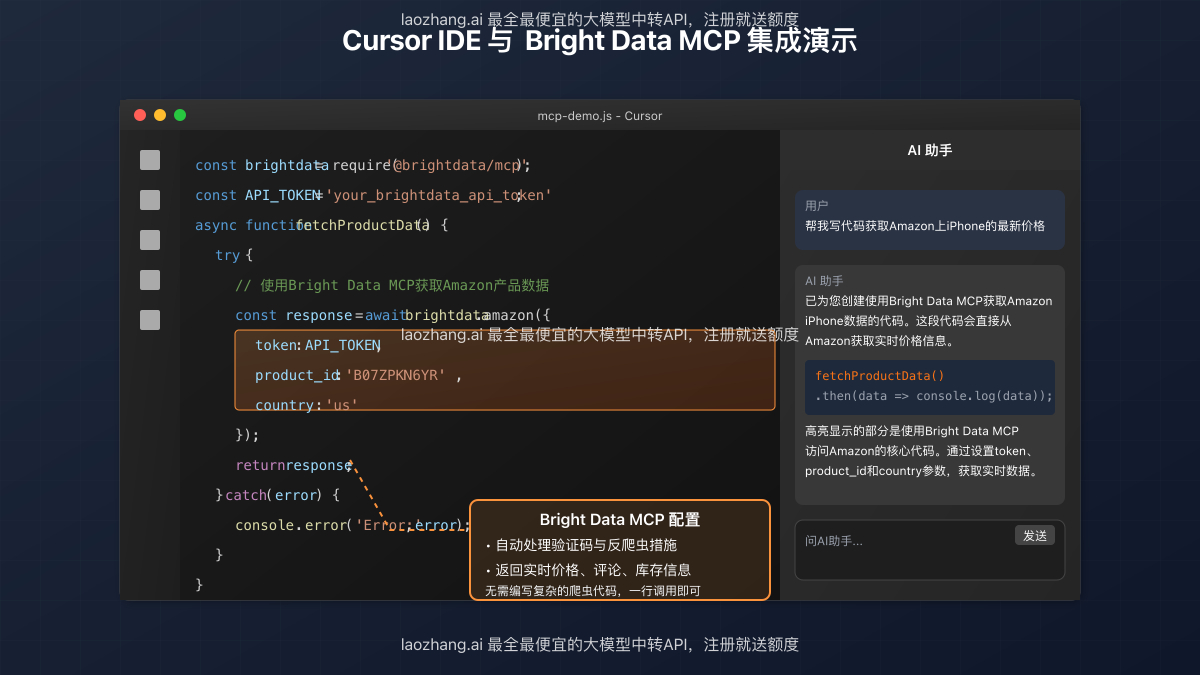Viewport: 1200px width, 675px height.
Task: Click the 'your_brightdata_api_token' string
Action: coord(438,195)
